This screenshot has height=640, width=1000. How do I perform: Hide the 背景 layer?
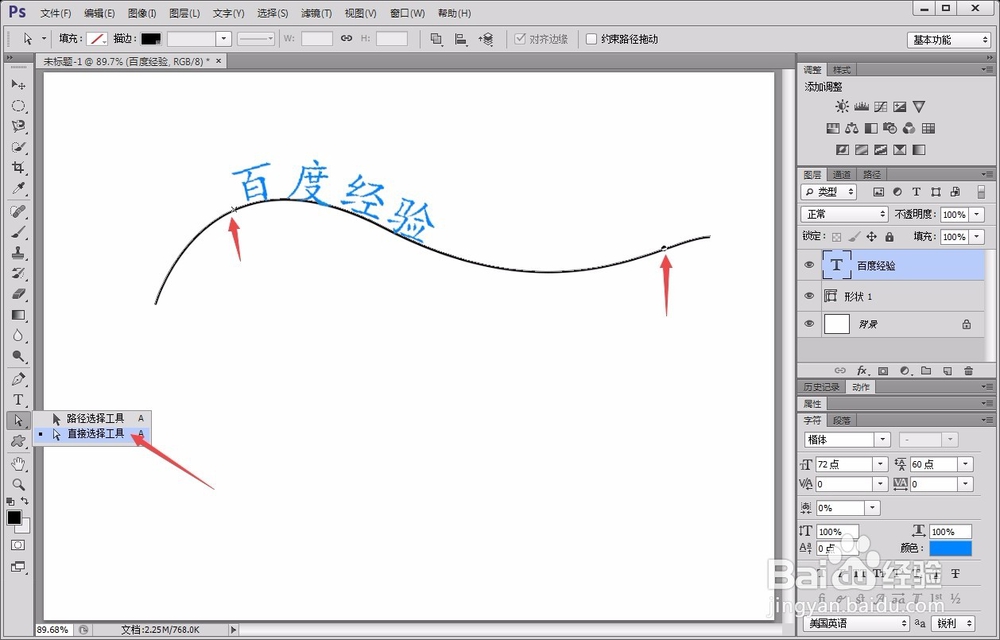point(809,324)
